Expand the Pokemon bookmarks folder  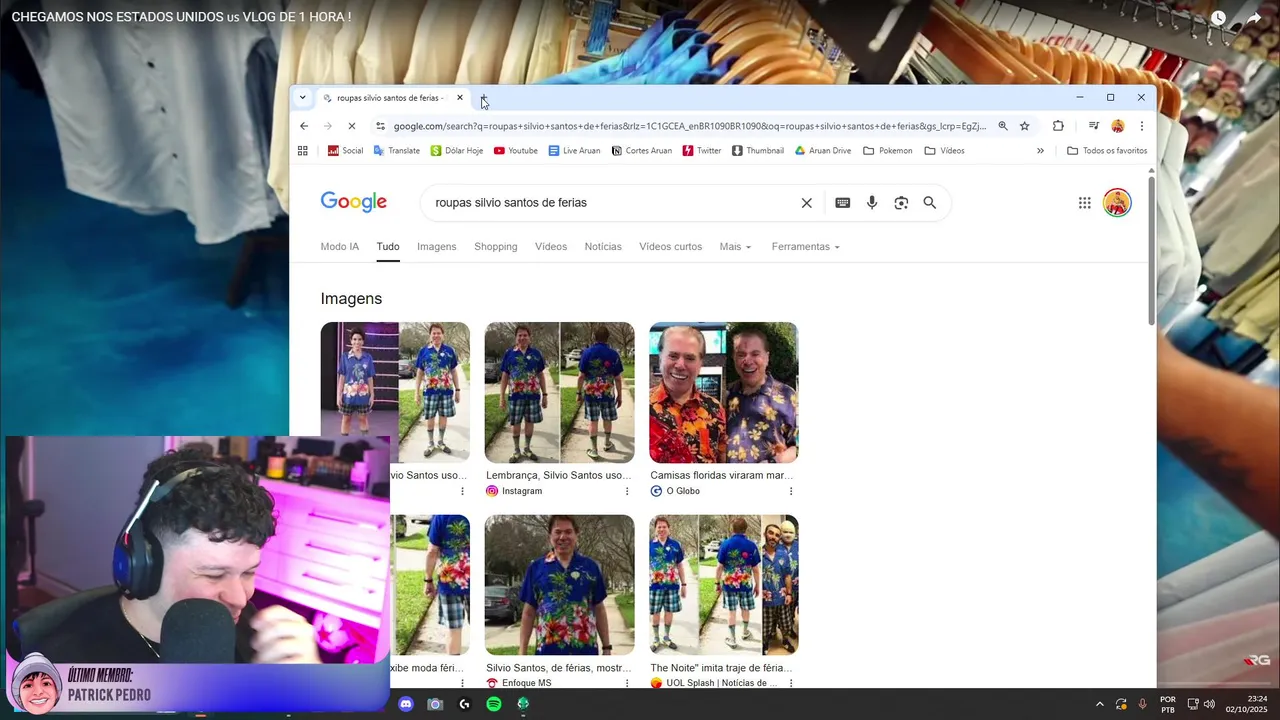pos(888,151)
